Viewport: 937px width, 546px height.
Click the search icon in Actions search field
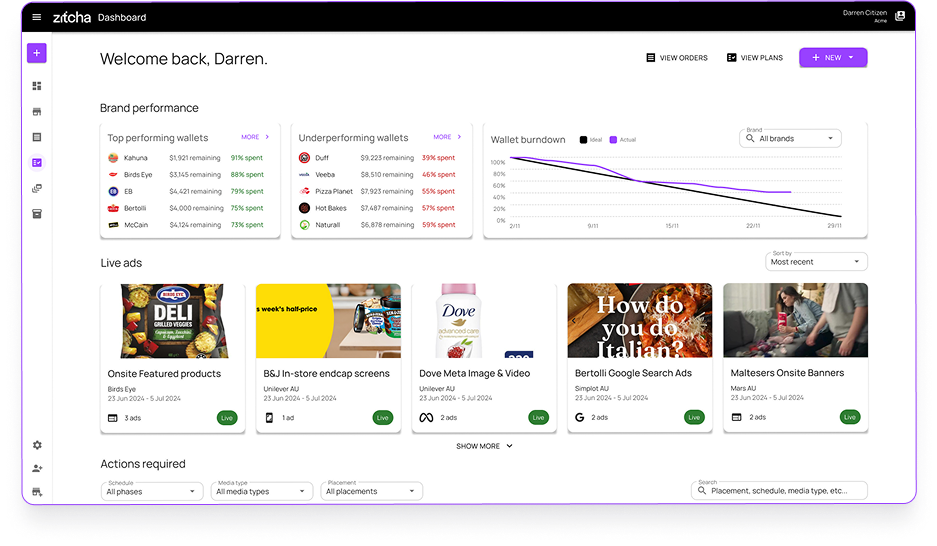[702, 490]
